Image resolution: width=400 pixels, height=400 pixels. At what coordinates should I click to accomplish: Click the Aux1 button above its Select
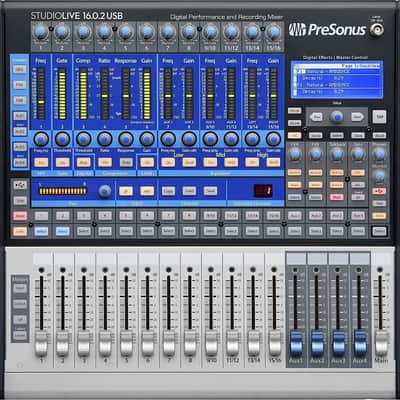click(x=295, y=216)
